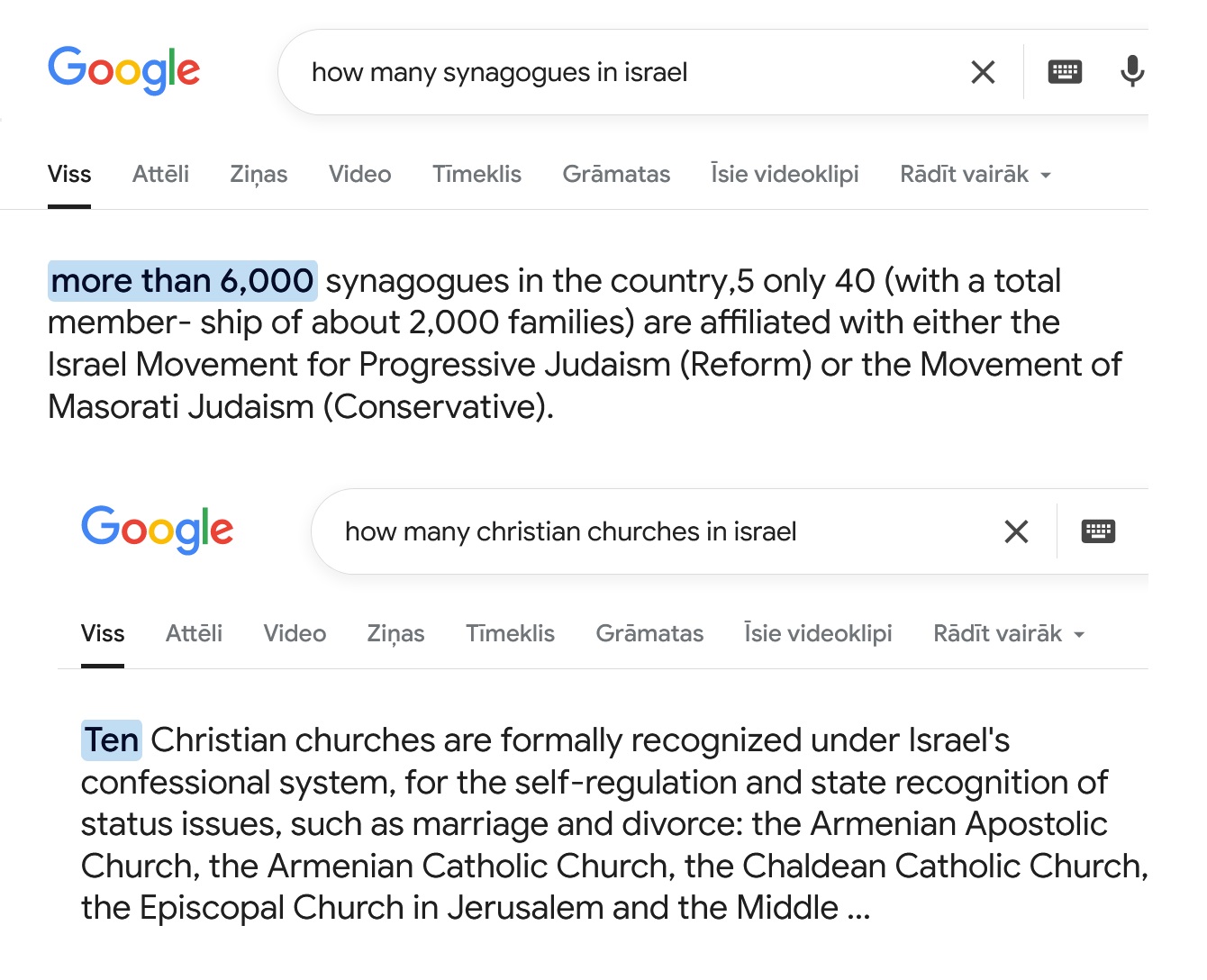Select top 'Video' tab
1207x980 pixels.
(x=359, y=174)
